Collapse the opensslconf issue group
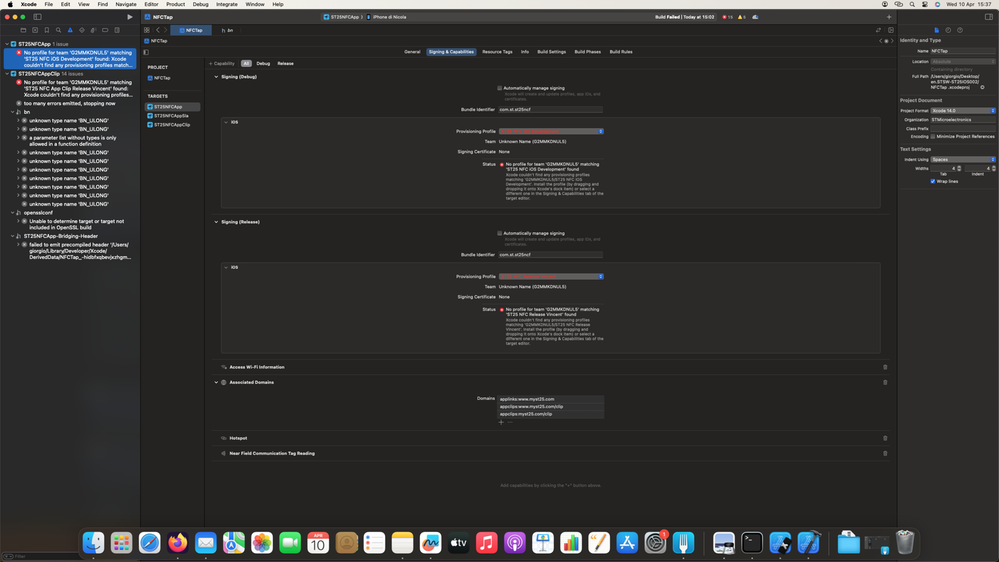The height and width of the screenshot is (562, 999). [12, 213]
